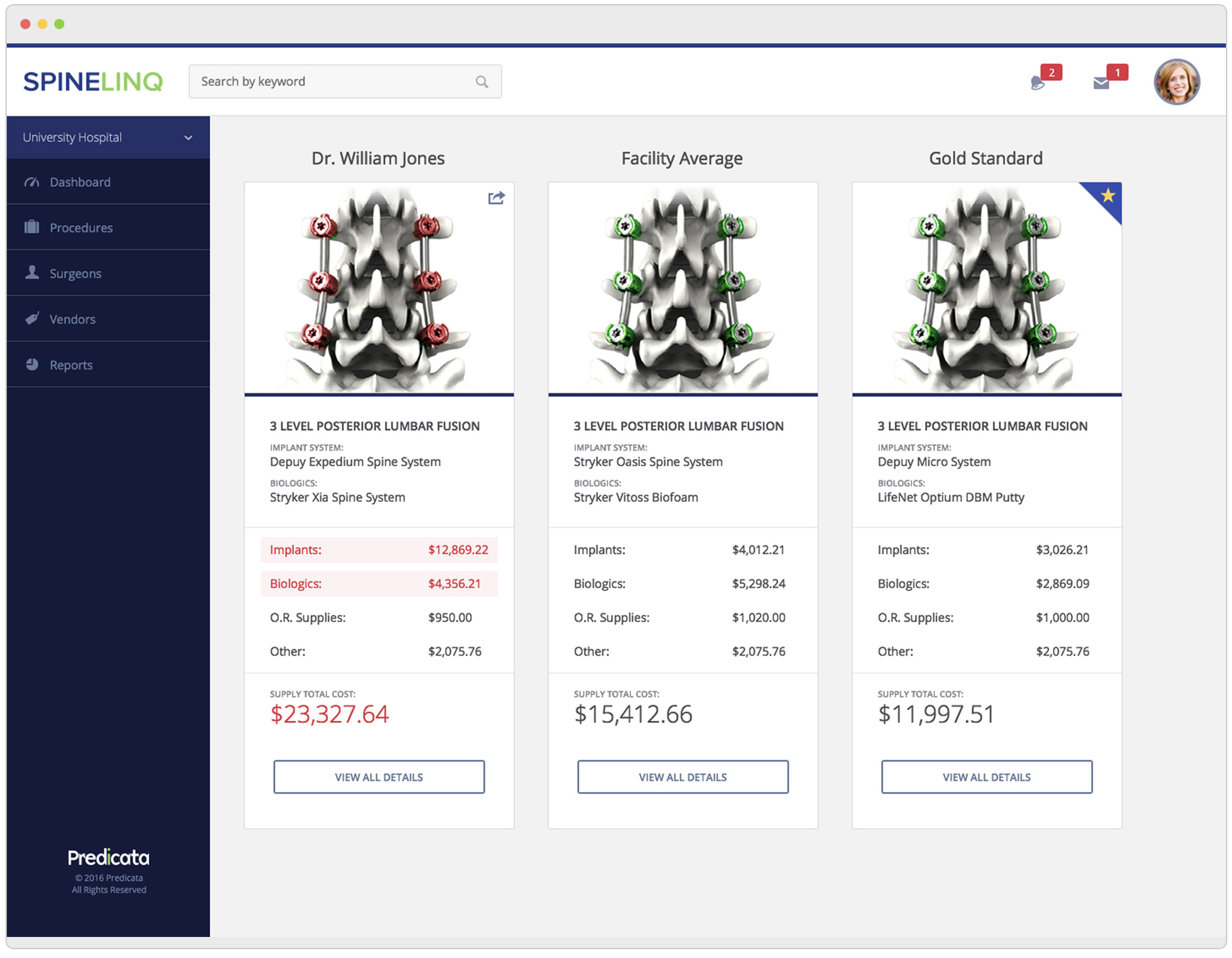Click Depuy Expedium Spine System text
The height and width of the screenshot is (958, 1232).
(x=355, y=462)
